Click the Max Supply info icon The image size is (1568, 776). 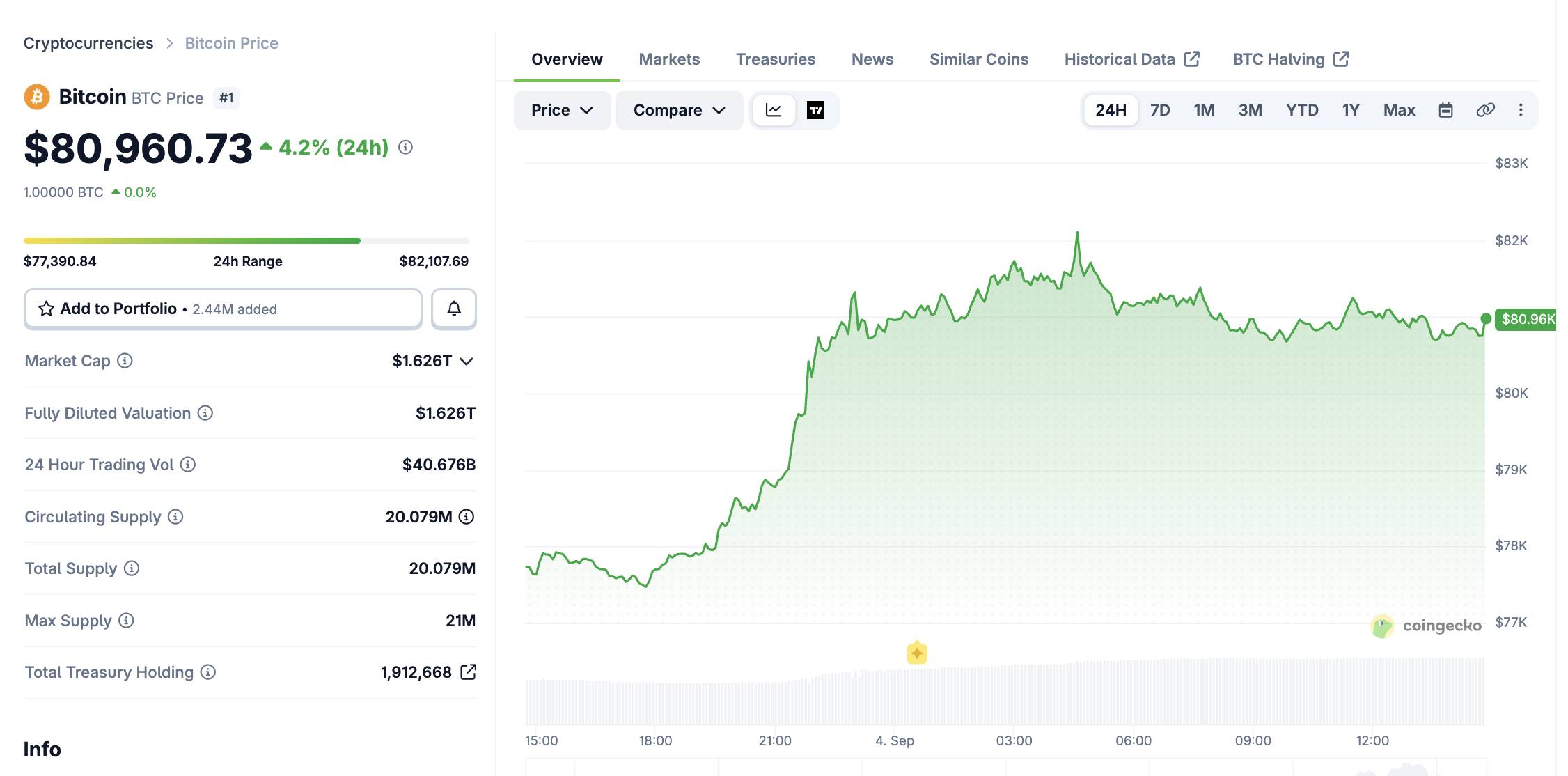coord(126,620)
